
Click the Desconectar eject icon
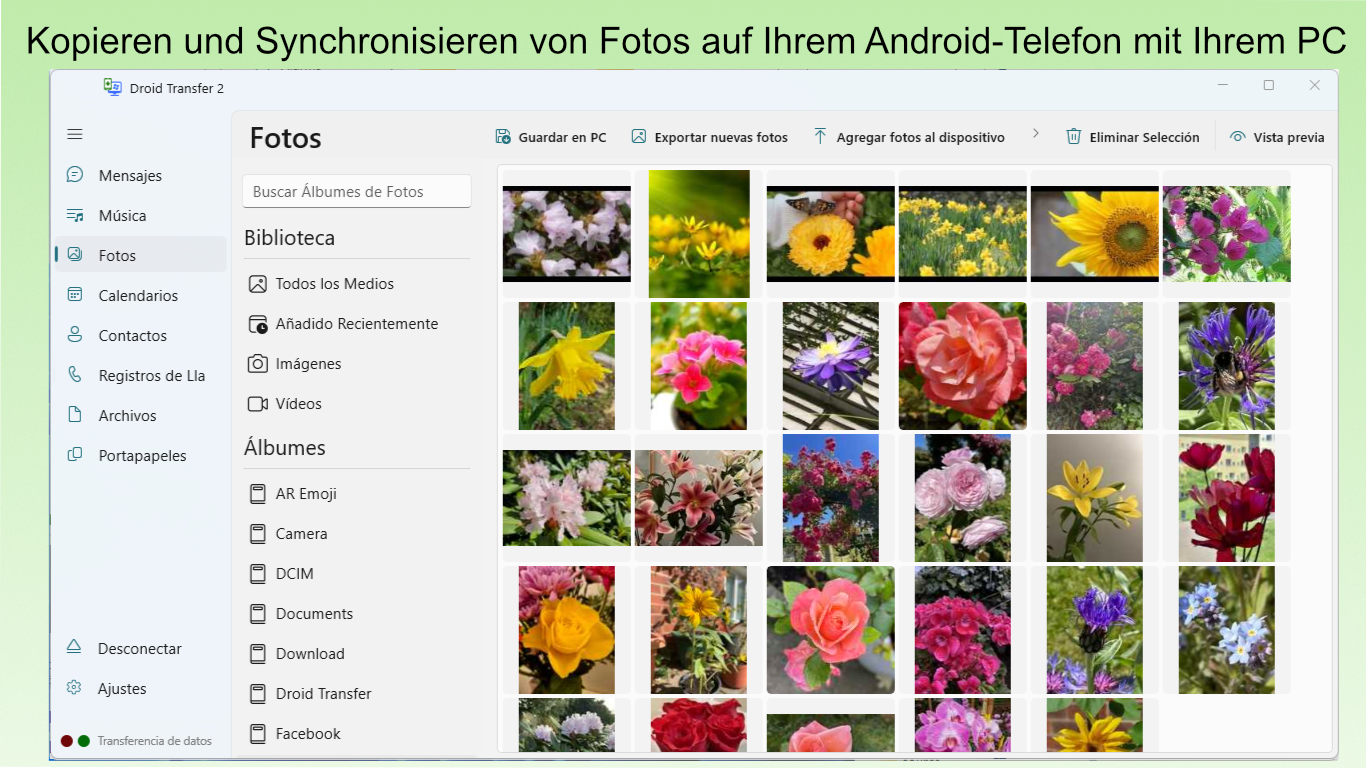74,647
